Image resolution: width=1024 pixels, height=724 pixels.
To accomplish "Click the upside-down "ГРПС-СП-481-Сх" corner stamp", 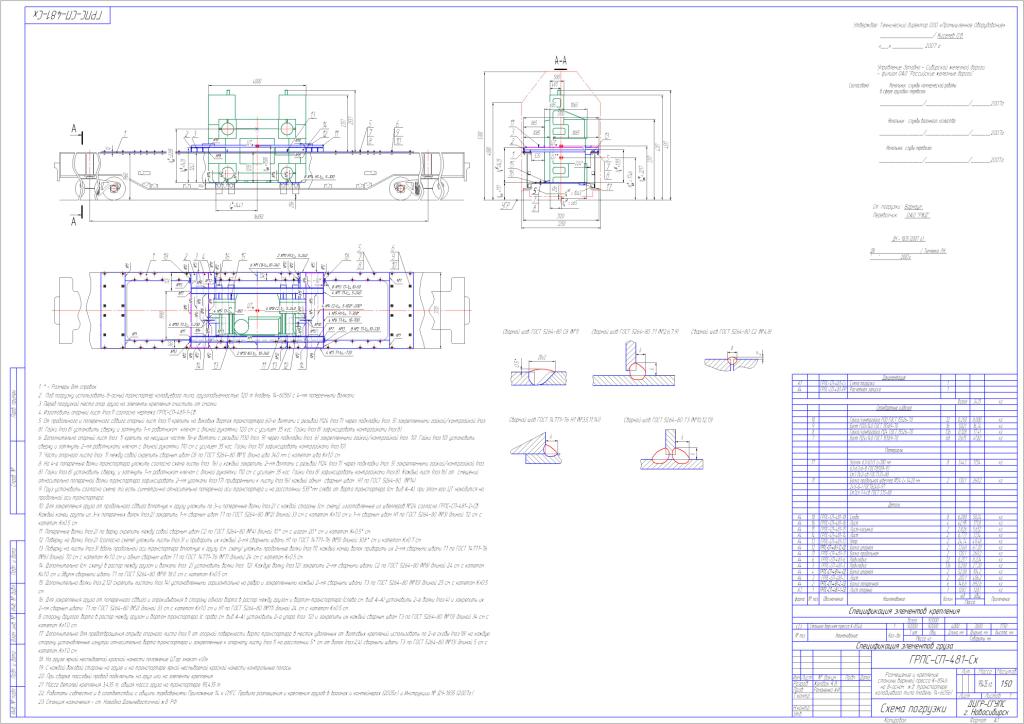I will point(68,16).
